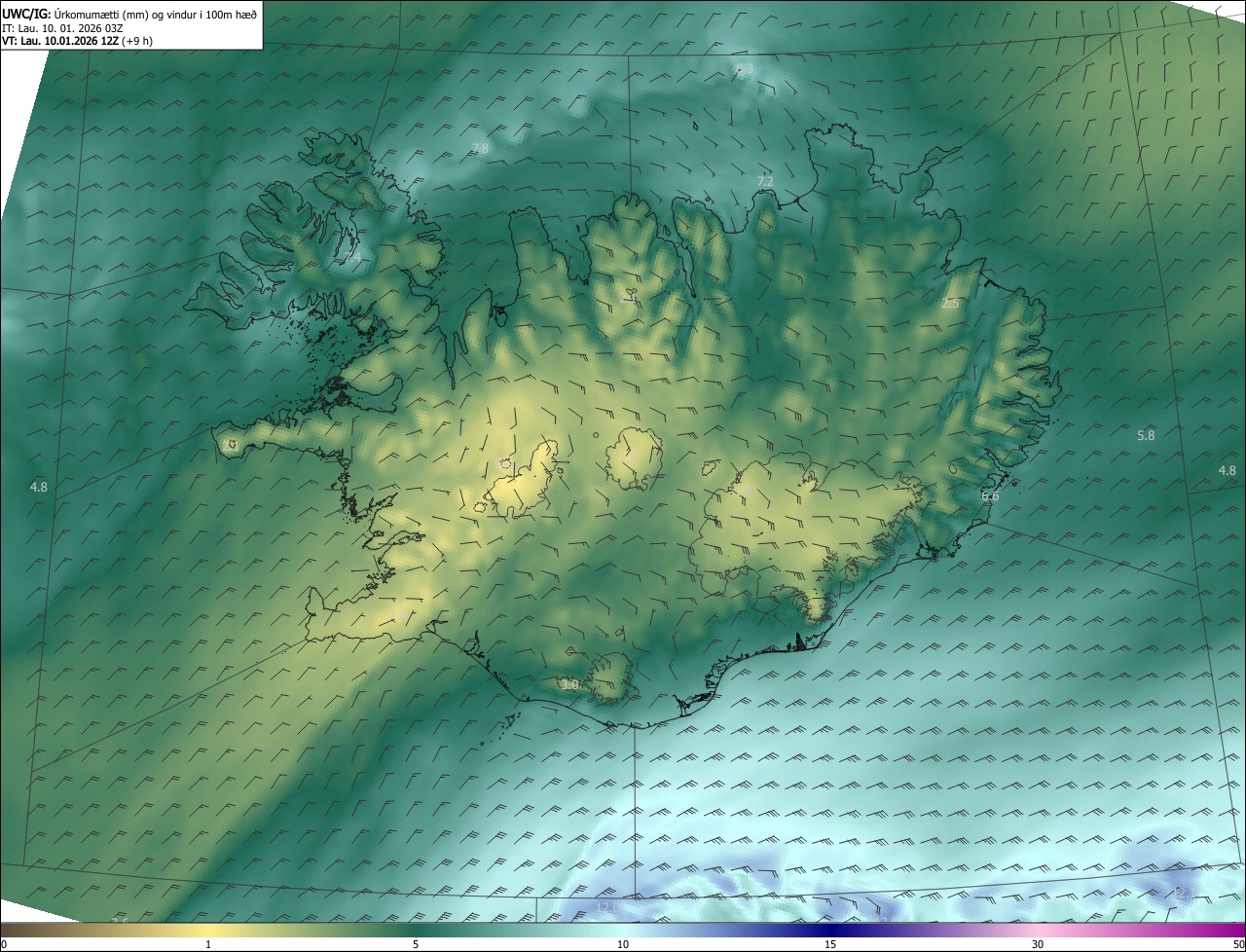The width and height of the screenshot is (1246, 952).
Task: Click the 7.2 value label on the map
Action: pos(765,181)
